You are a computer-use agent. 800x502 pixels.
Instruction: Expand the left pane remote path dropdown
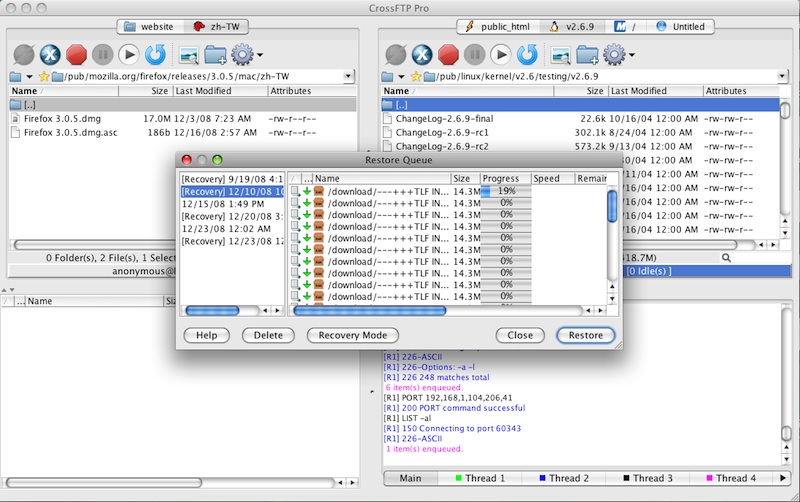click(347, 76)
